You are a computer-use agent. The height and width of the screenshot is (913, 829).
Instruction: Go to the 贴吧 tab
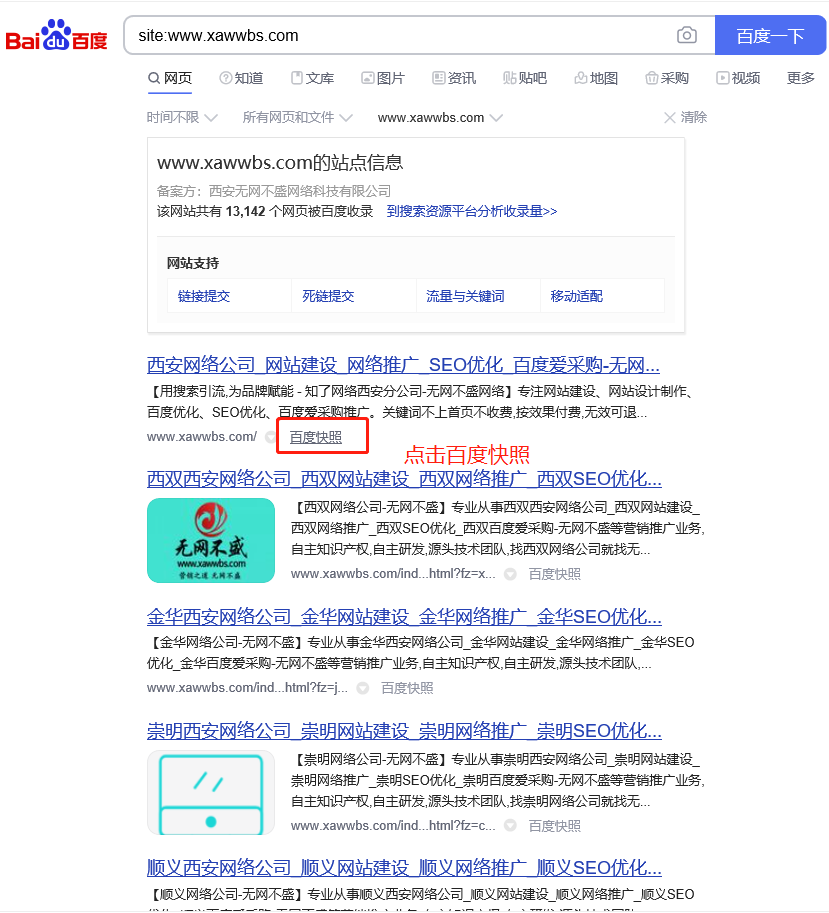coord(525,78)
